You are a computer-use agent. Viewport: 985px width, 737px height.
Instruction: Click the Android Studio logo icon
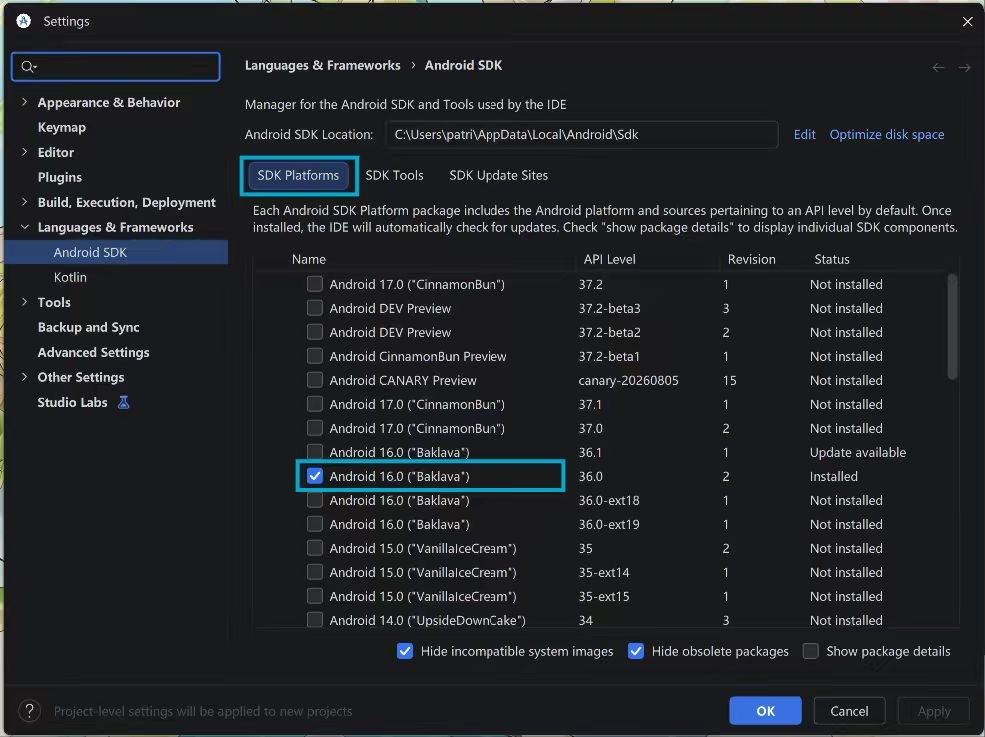point(23,21)
